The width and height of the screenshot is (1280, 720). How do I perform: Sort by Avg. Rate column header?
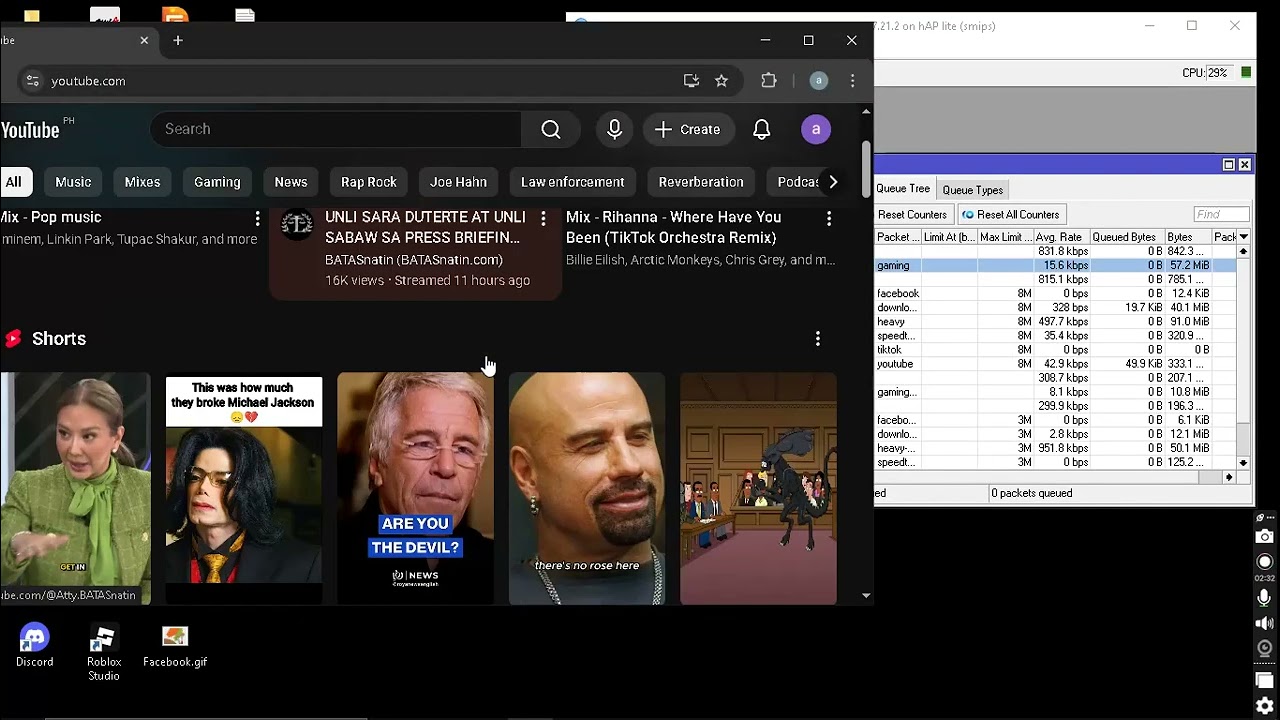1062,237
